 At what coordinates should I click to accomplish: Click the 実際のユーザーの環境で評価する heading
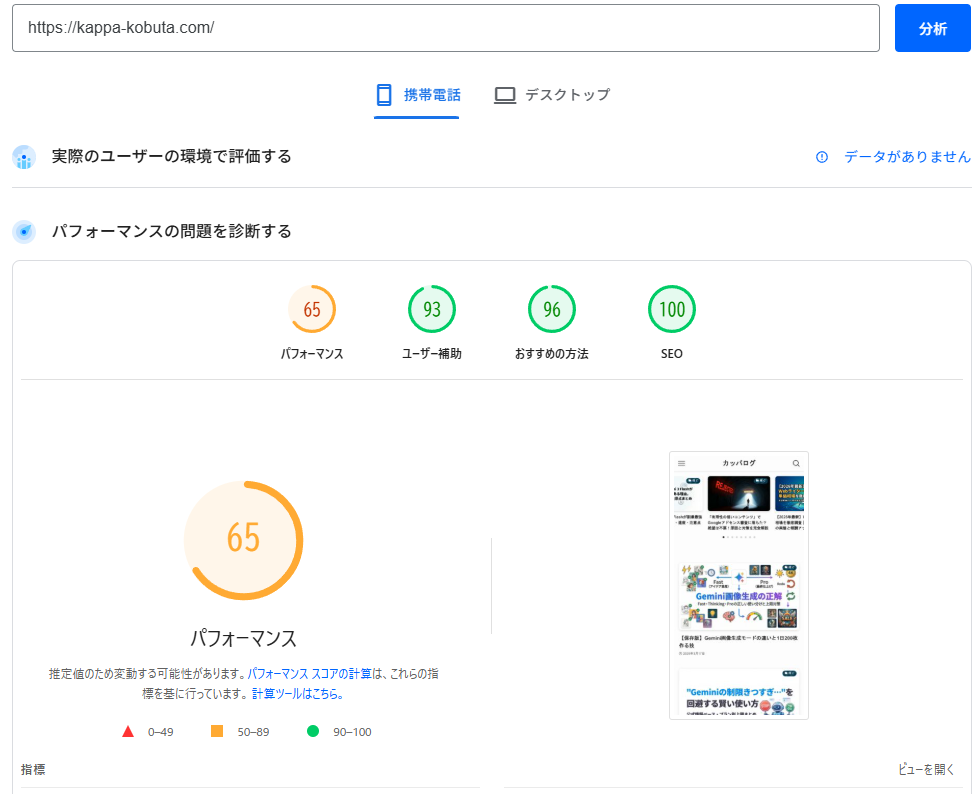[172, 156]
